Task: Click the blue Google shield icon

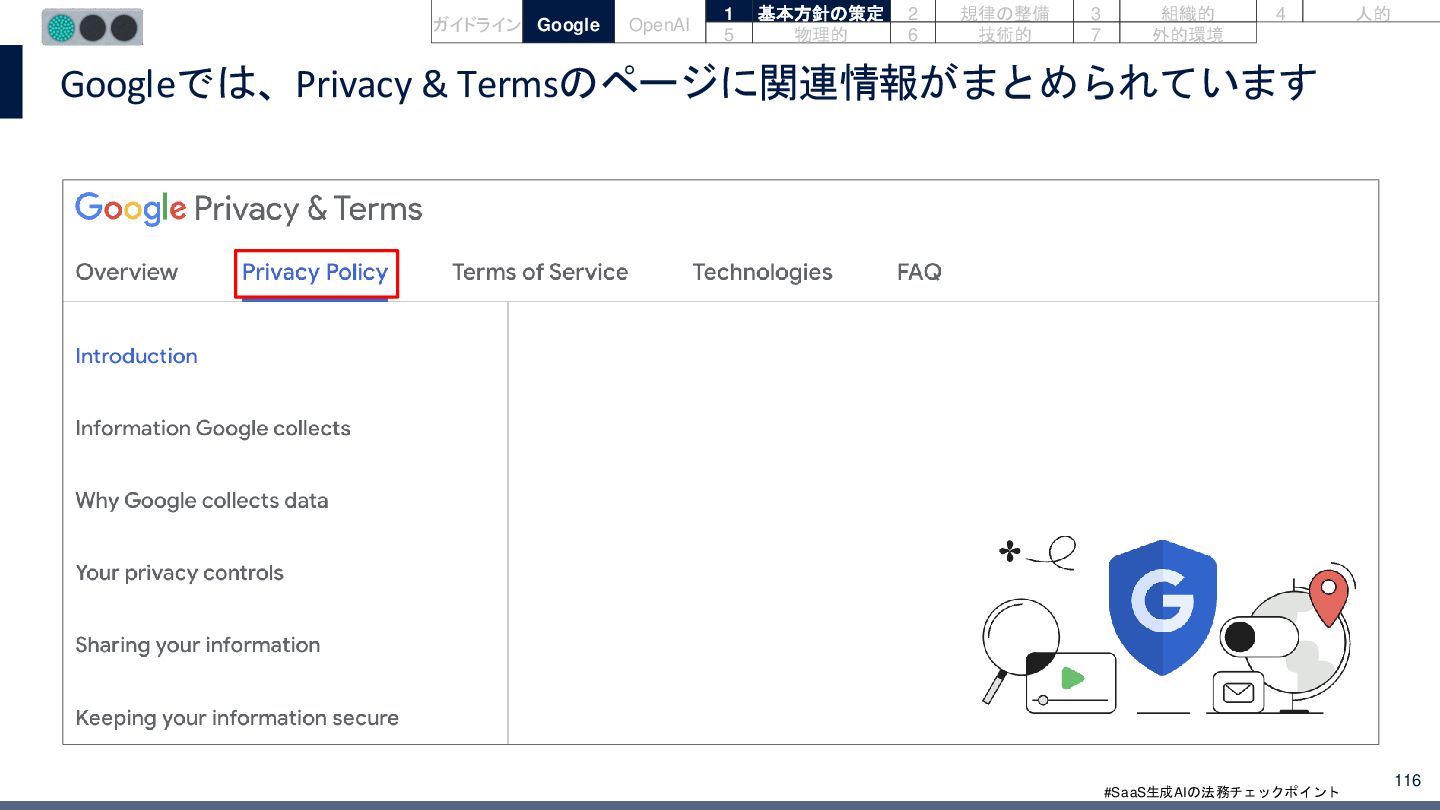Action: click(1162, 606)
